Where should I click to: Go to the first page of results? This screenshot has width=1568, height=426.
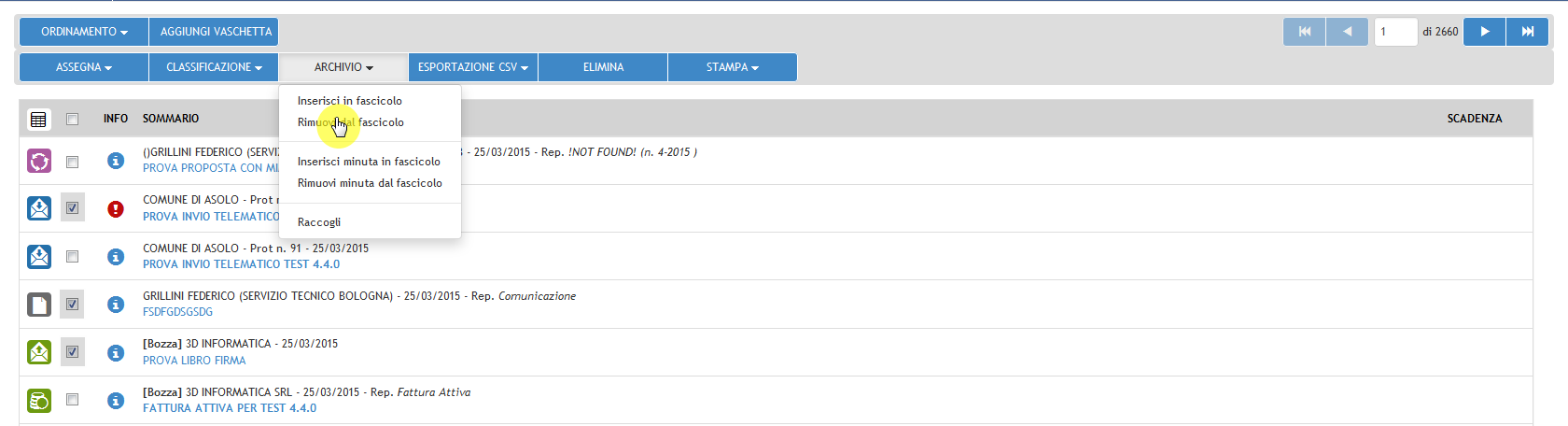coord(1304,32)
